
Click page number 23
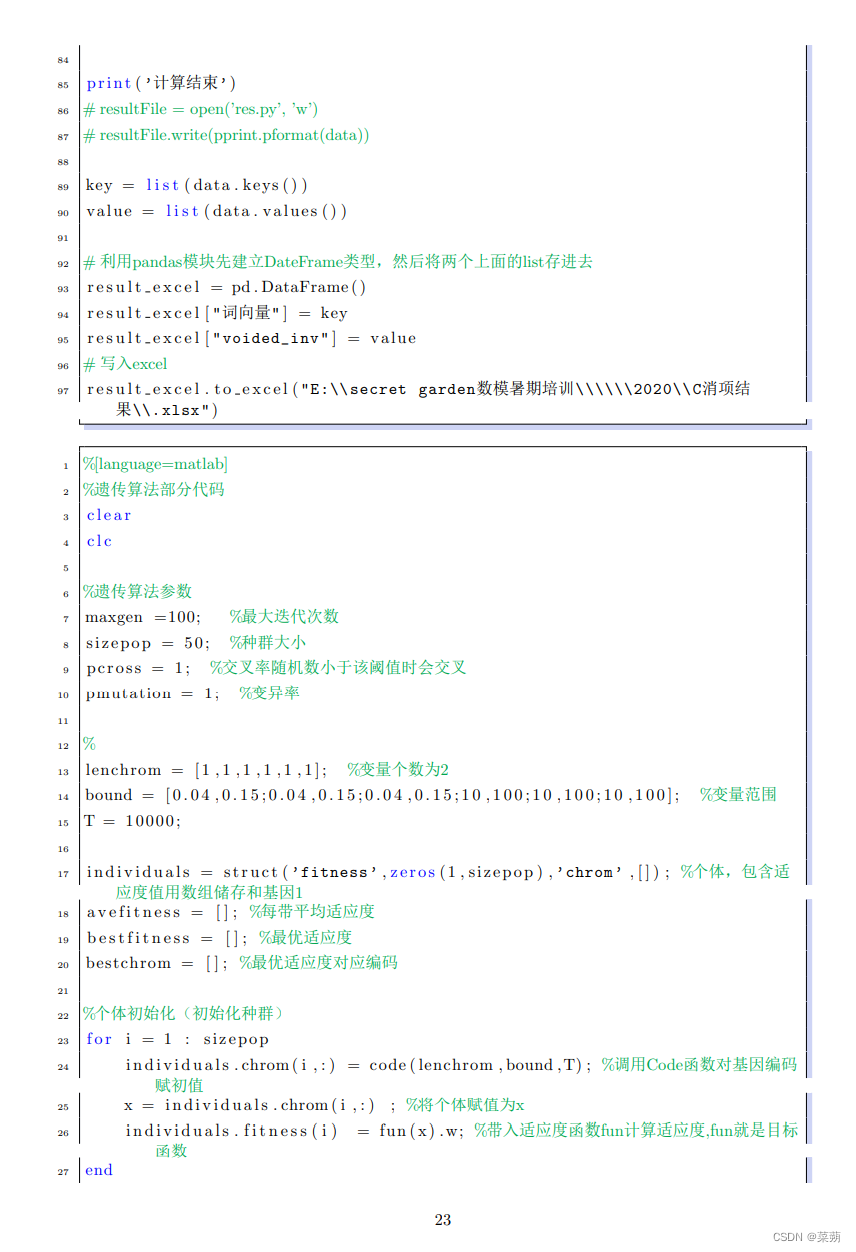tap(443, 1220)
